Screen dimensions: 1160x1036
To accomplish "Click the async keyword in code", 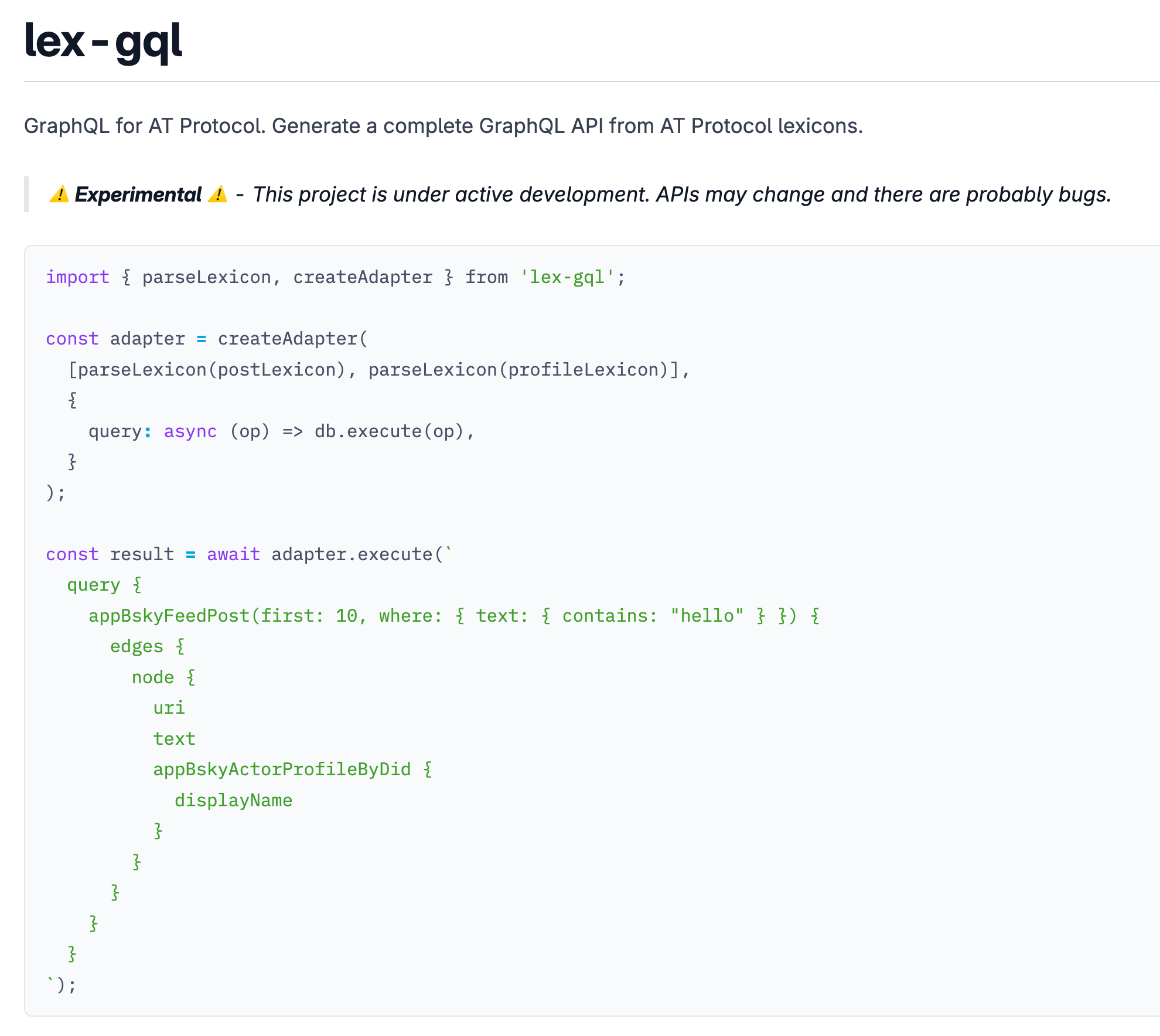I will point(190,431).
